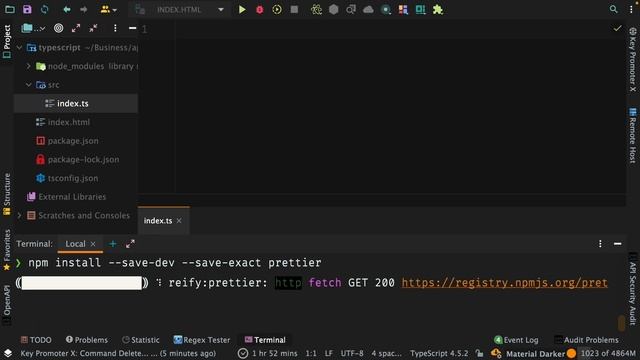Navigate forward with the right arrow
Image resolution: width=640 pixels, height=360 pixels.
(84, 9)
